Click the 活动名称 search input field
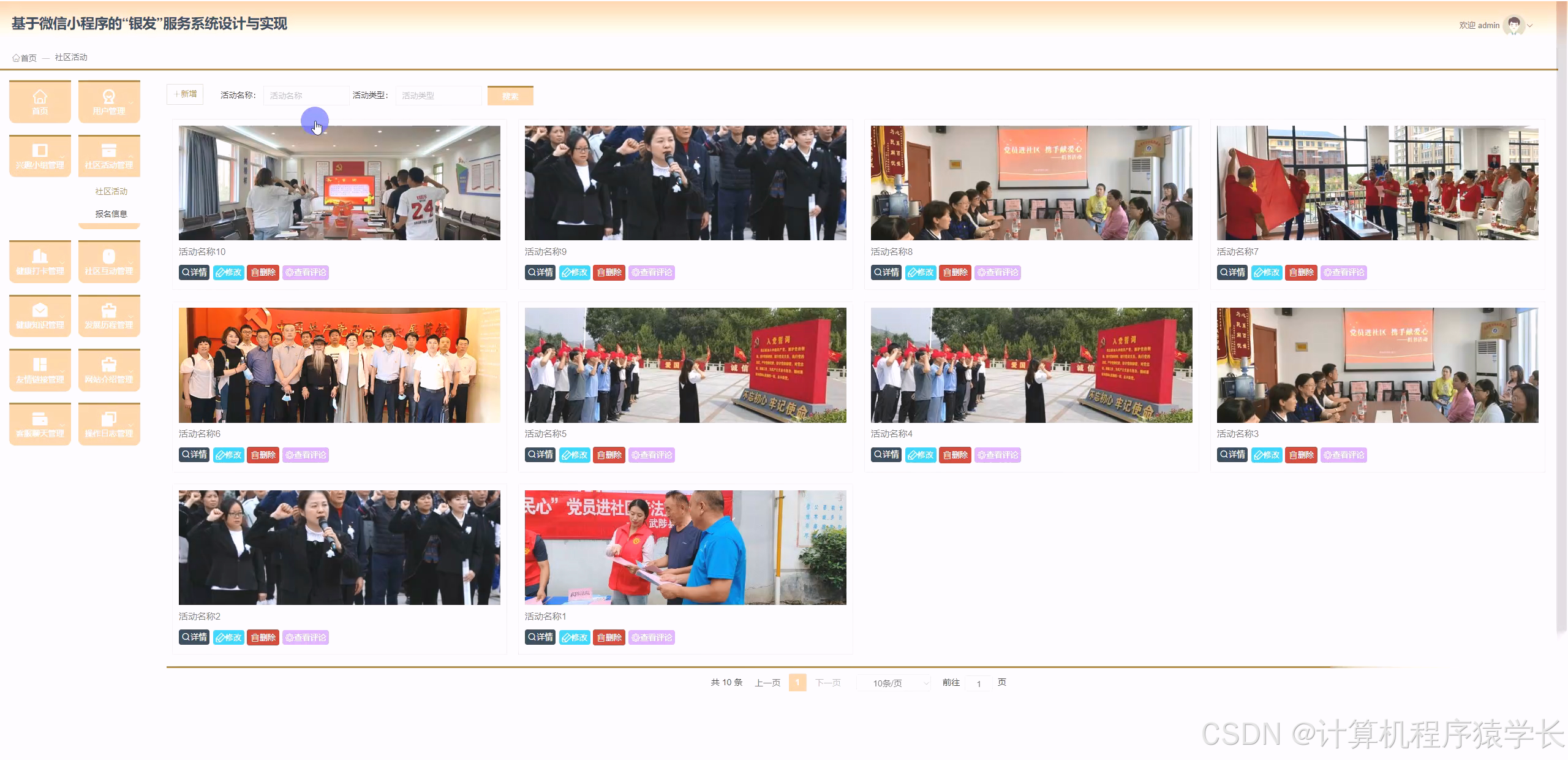 305,96
